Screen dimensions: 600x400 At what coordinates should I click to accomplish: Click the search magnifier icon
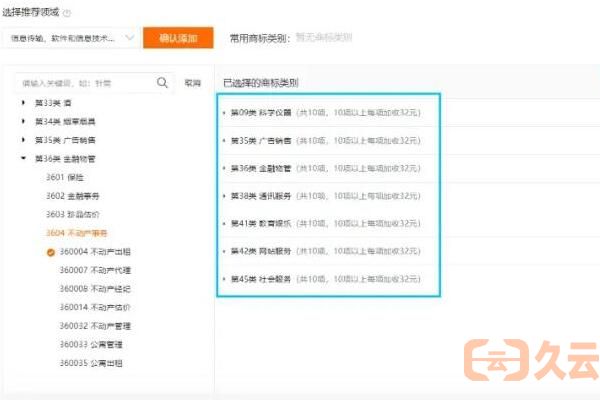pos(163,83)
